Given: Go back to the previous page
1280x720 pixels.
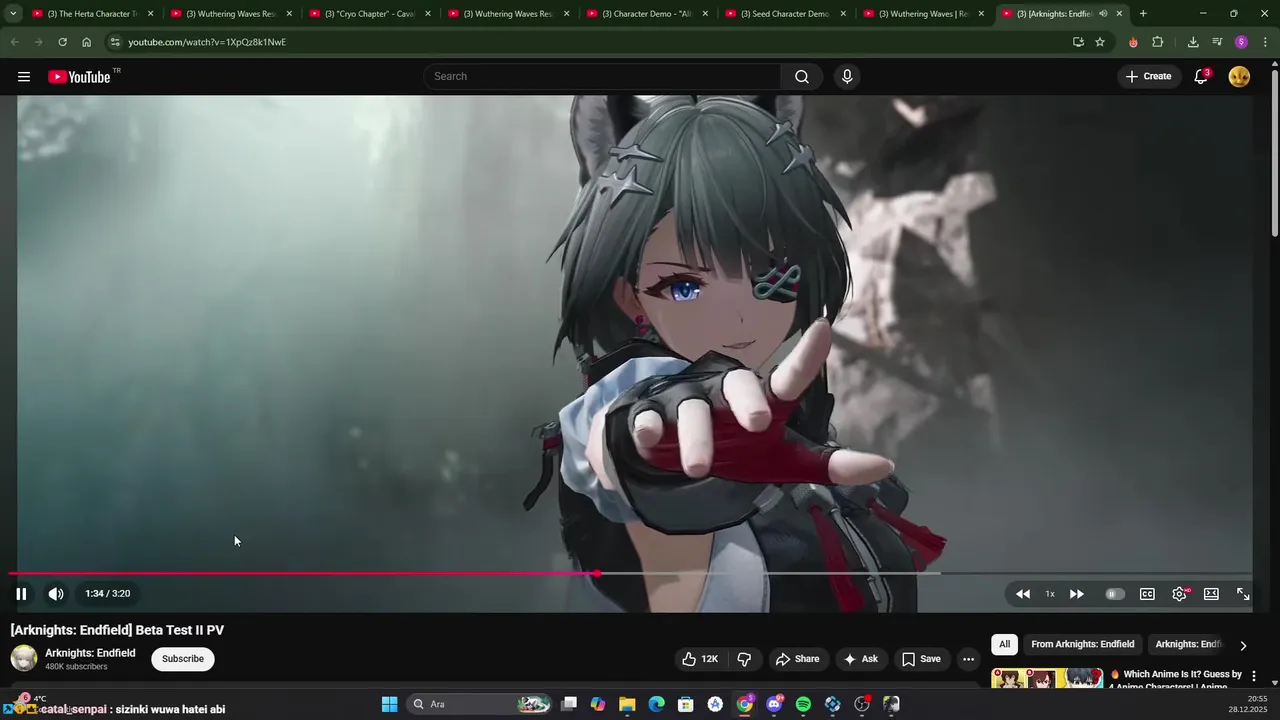Looking at the screenshot, I should coord(14,42).
